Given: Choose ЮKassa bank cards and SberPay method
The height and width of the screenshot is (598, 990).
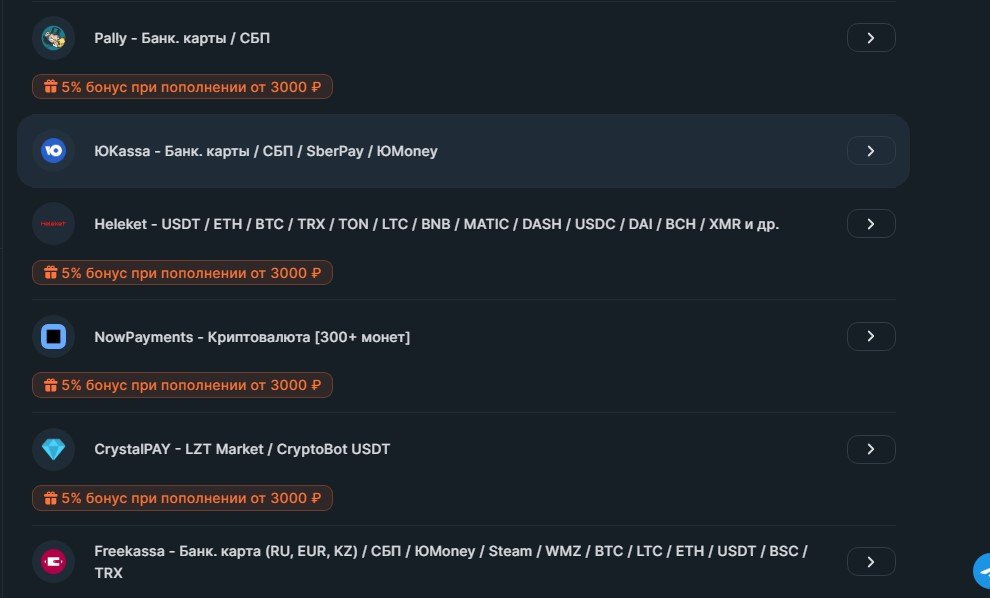Looking at the screenshot, I should point(266,151).
